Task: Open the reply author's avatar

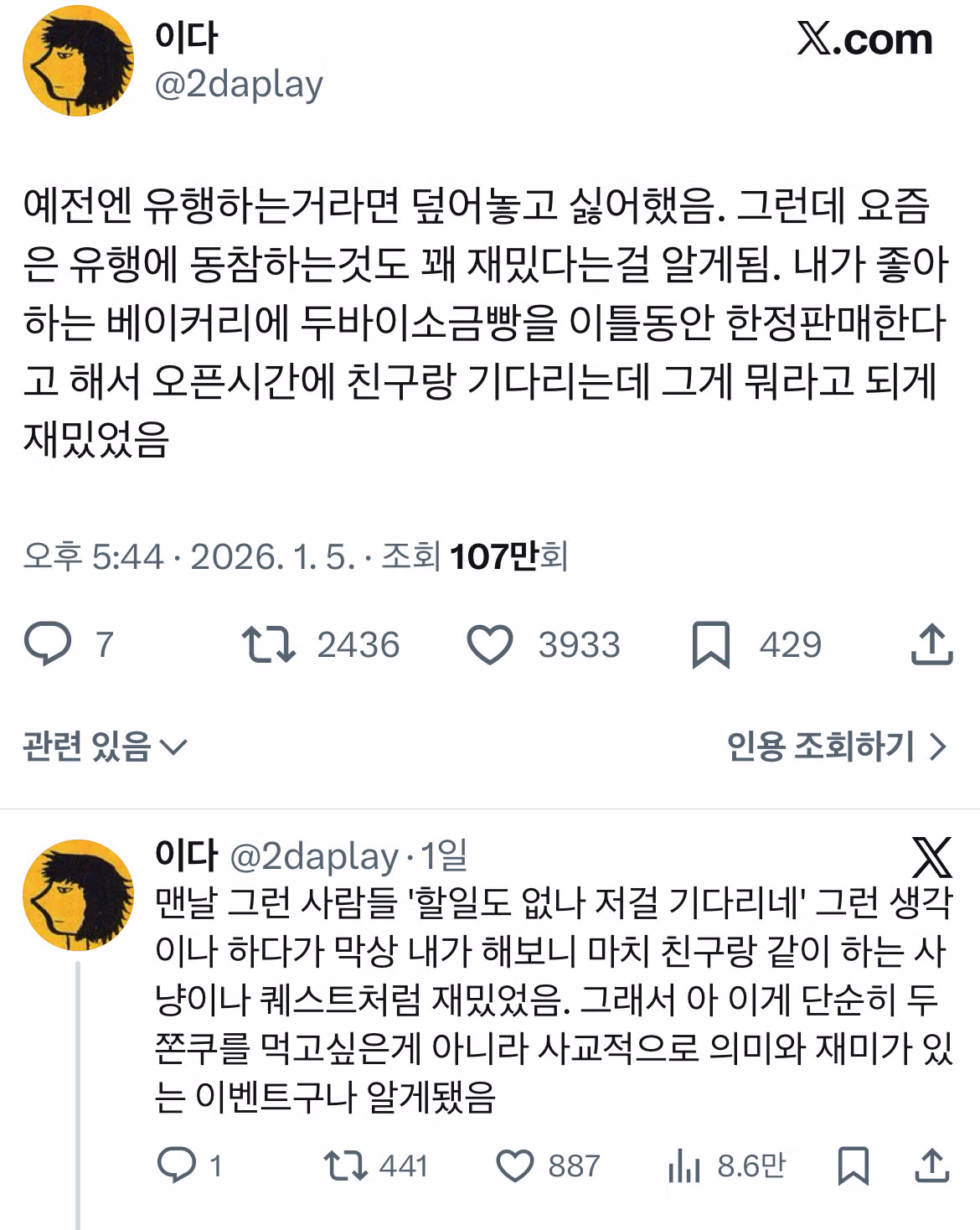Action: [78, 895]
